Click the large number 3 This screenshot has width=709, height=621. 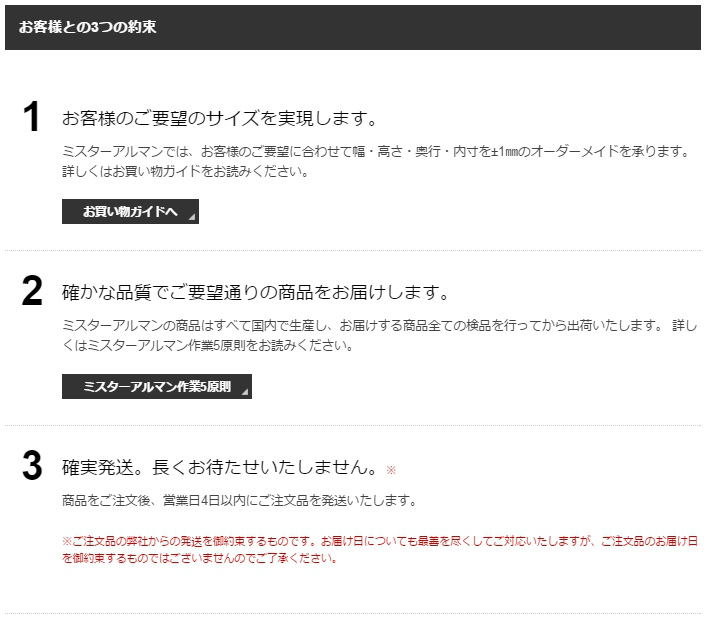click(32, 466)
